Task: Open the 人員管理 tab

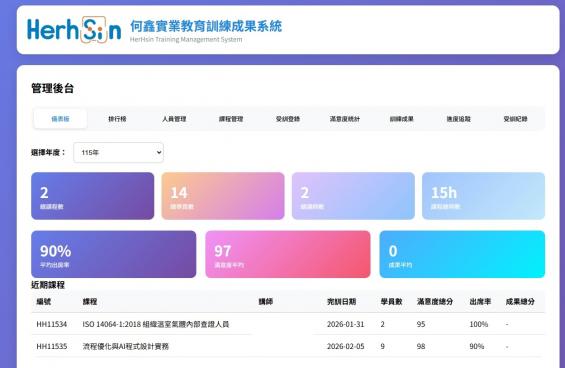Action: pyautogui.click(x=174, y=119)
